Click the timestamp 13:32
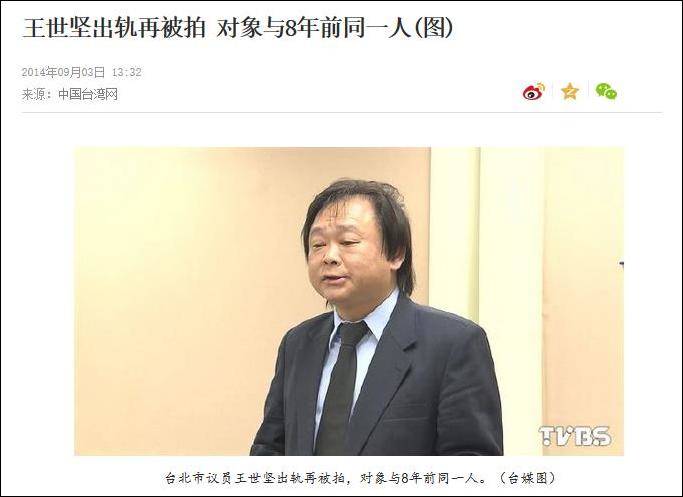Screen dimensions: 683x497 [x=127, y=72]
